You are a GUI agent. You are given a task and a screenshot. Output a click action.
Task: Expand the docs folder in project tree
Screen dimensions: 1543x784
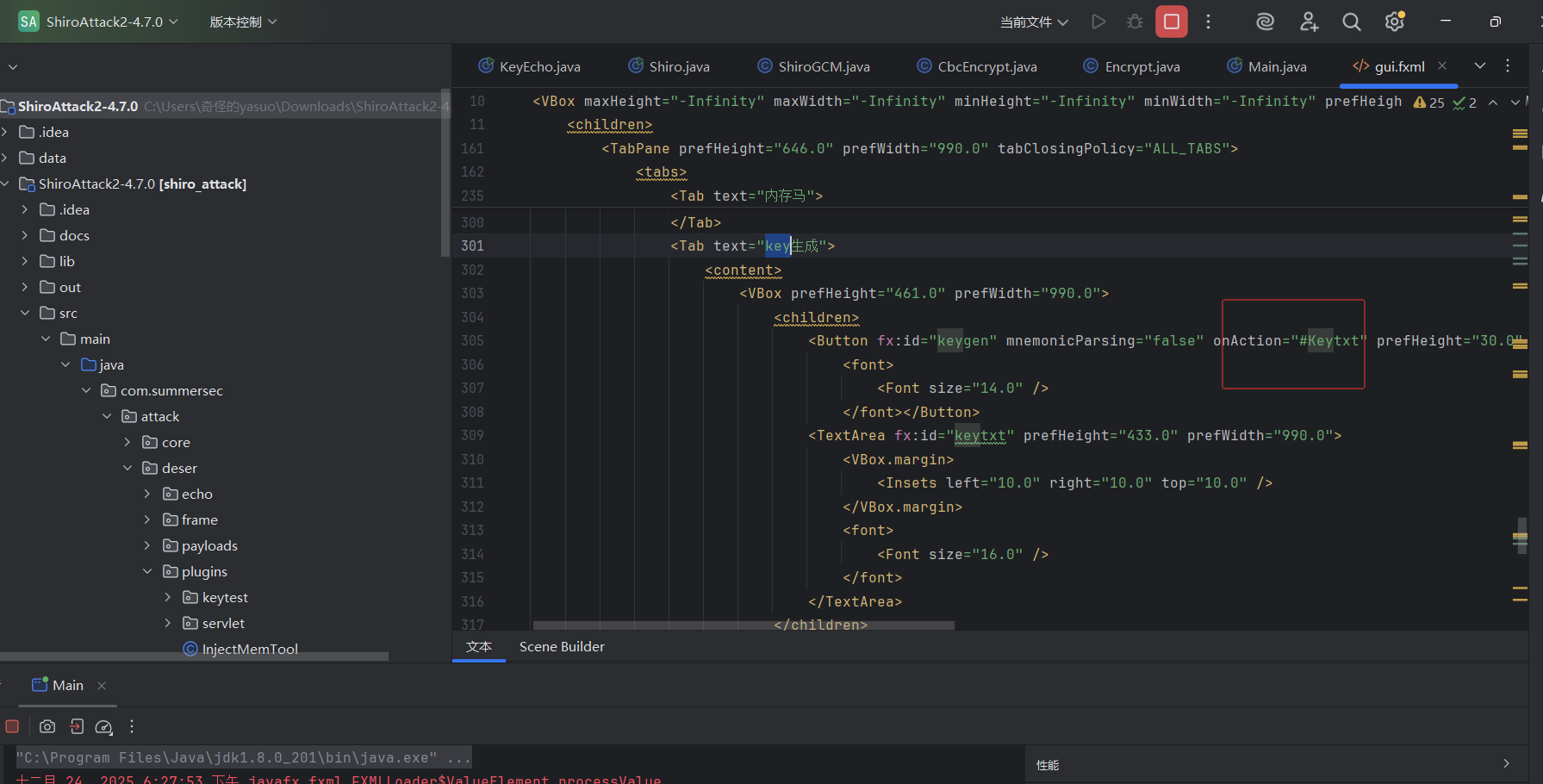(25, 235)
